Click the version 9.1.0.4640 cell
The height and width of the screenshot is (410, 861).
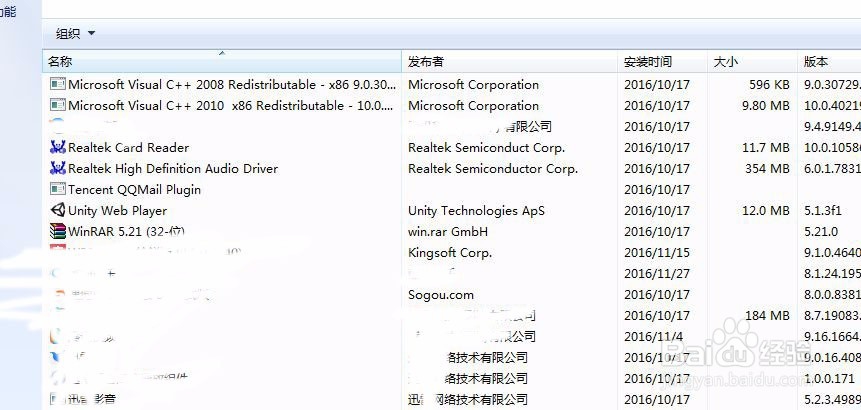pos(832,252)
